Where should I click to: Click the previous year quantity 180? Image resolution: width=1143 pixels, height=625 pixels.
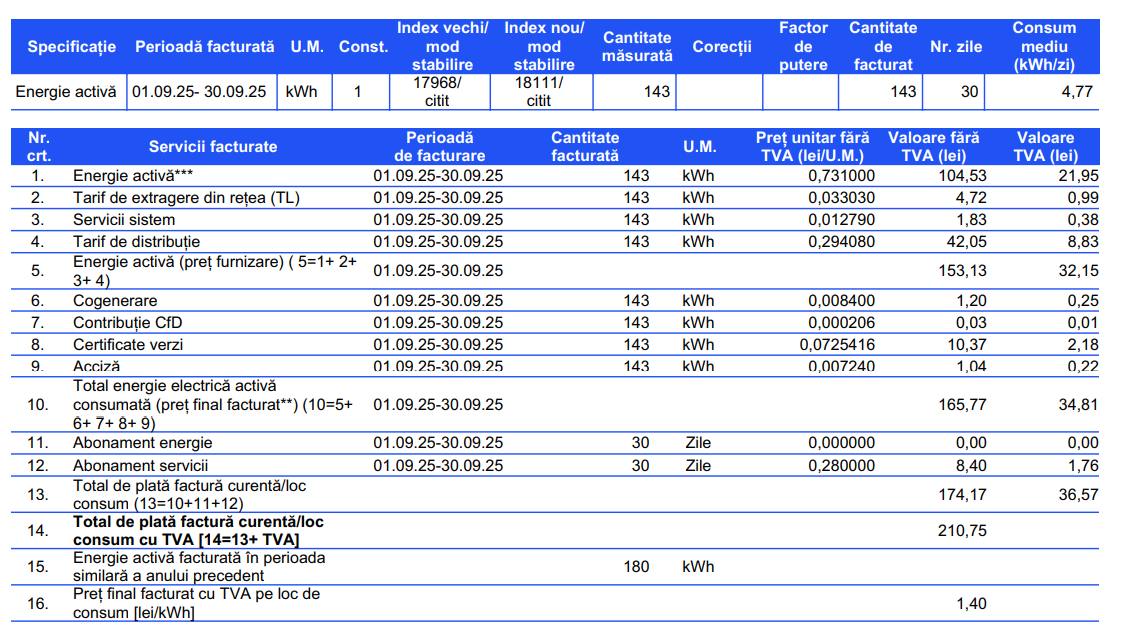[635, 567]
